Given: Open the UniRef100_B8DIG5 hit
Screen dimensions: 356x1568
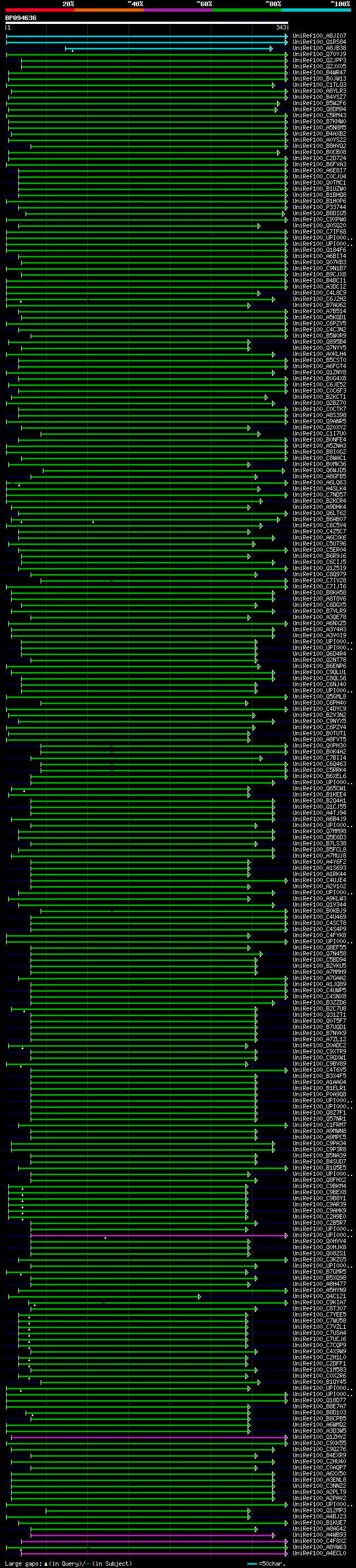Looking at the screenshot, I should tap(319, 214).
